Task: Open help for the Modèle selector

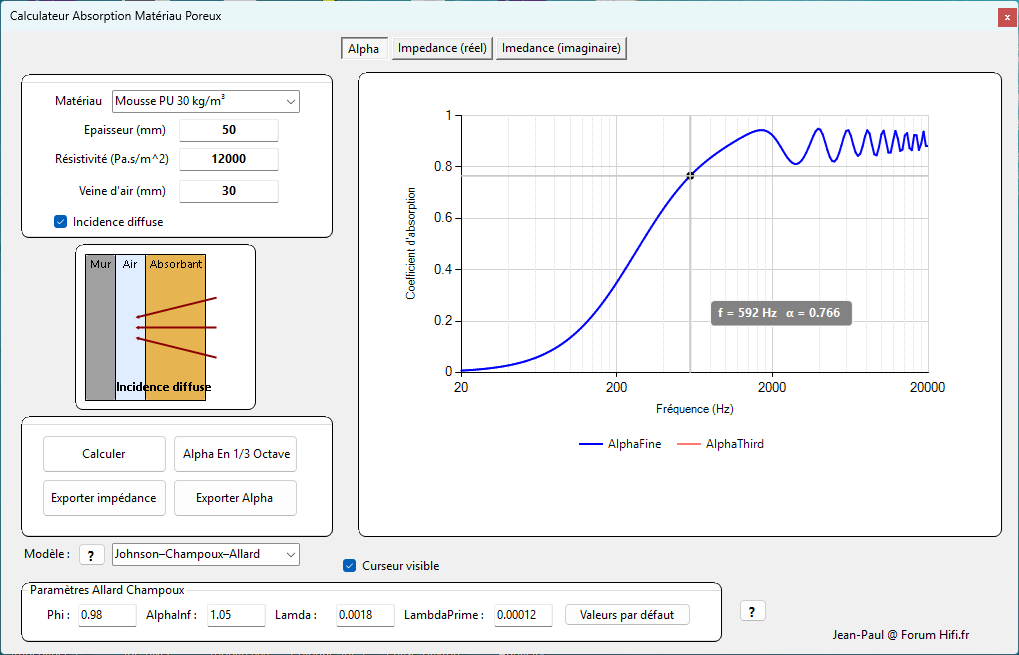Action: click(92, 555)
